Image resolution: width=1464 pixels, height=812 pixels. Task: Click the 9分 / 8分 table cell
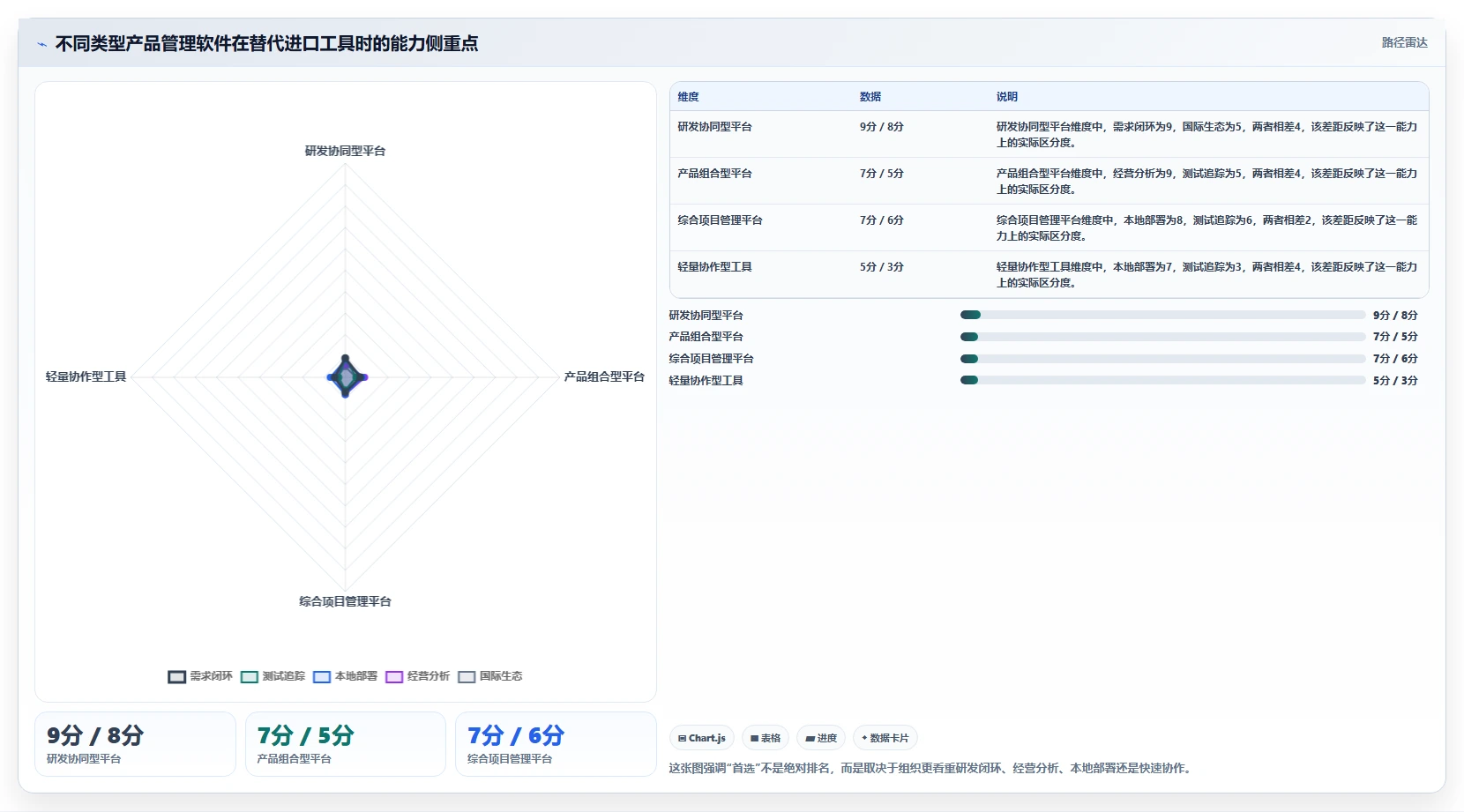(x=882, y=127)
